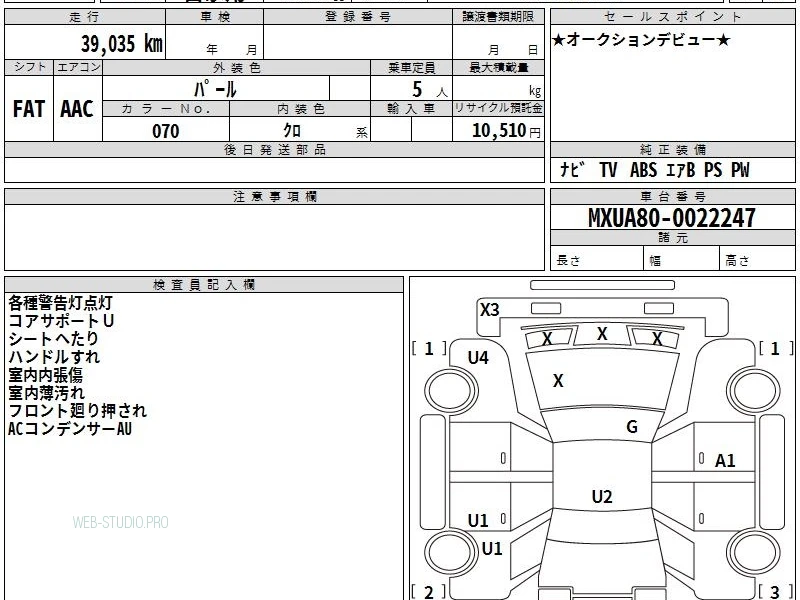This screenshot has width=800, height=600.
Task: Click the 後日発送部品 header
Action: point(274,150)
